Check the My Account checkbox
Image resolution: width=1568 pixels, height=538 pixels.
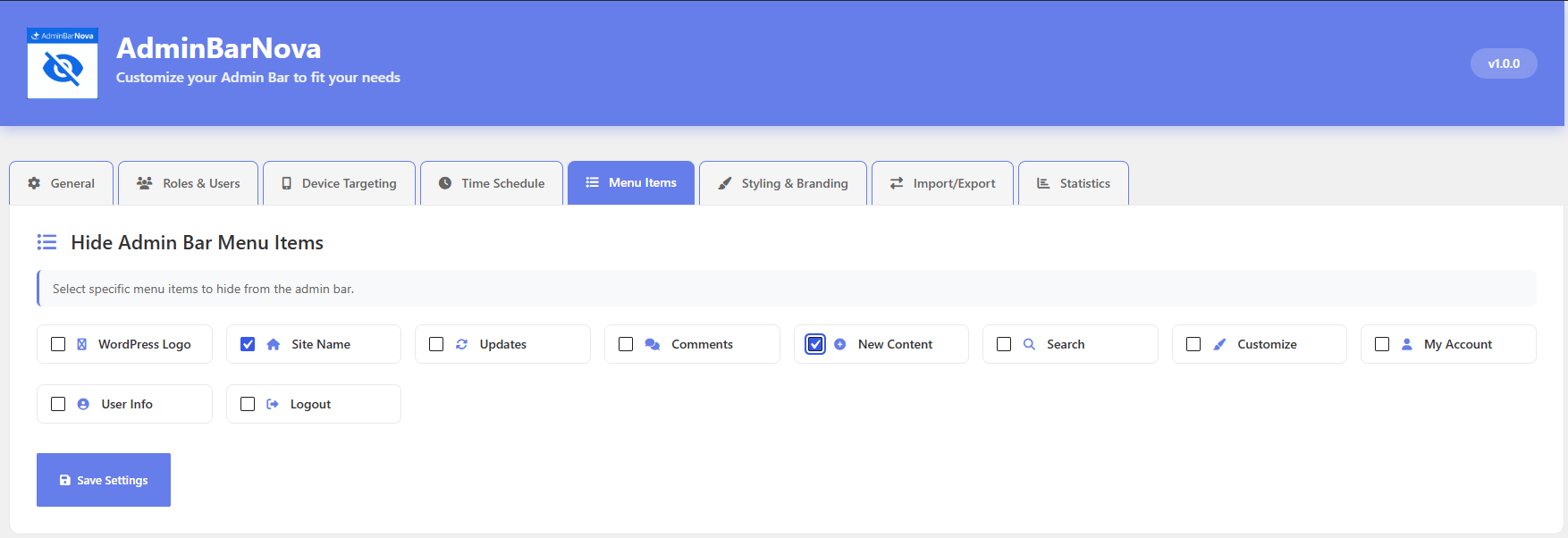[1382, 344]
